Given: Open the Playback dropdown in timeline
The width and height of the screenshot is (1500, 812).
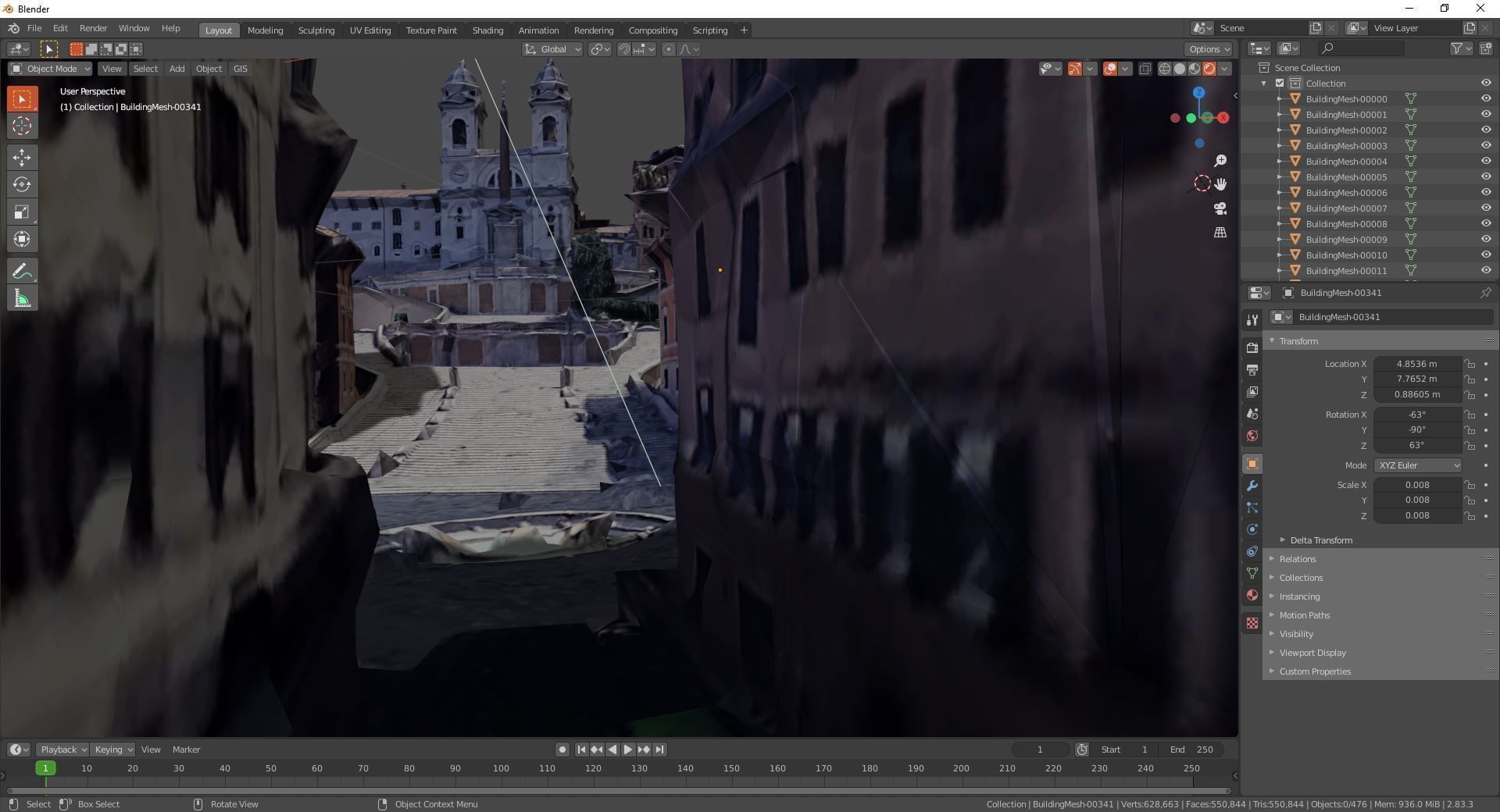Looking at the screenshot, I should [x=62, y=750].
